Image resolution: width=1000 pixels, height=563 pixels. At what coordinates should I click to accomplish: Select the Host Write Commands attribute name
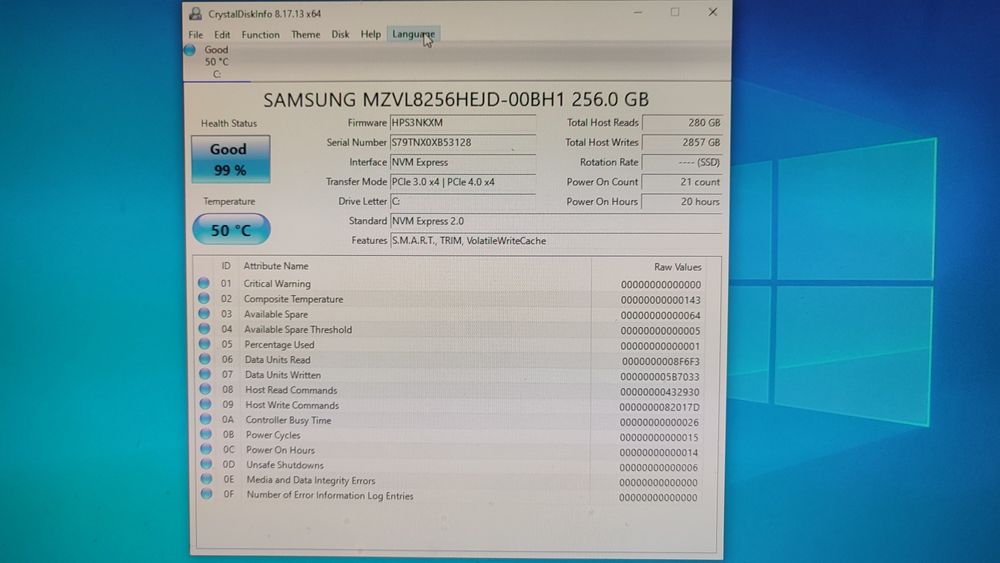292,405
